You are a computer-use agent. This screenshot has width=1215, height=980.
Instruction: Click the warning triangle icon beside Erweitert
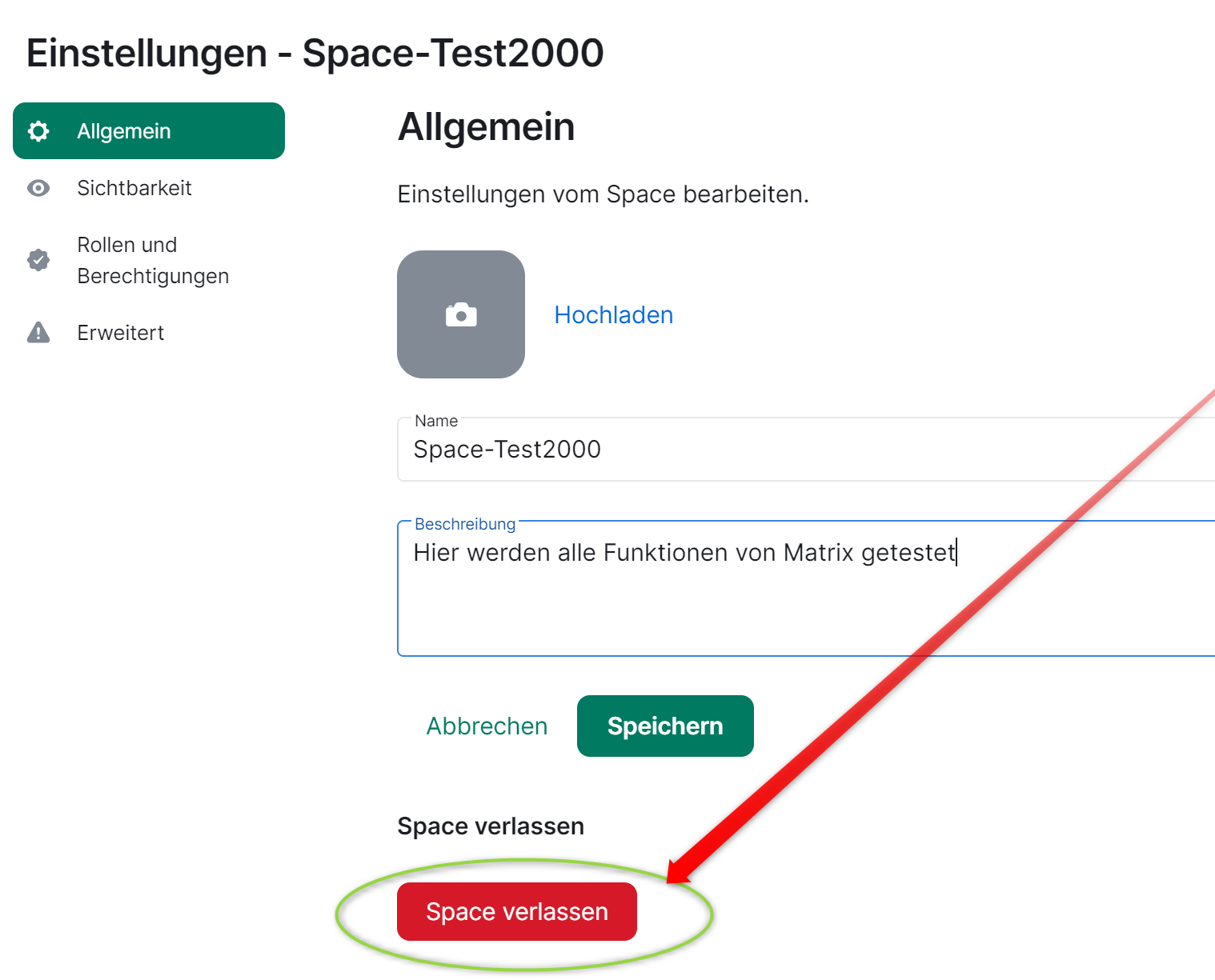pos(38,333)
